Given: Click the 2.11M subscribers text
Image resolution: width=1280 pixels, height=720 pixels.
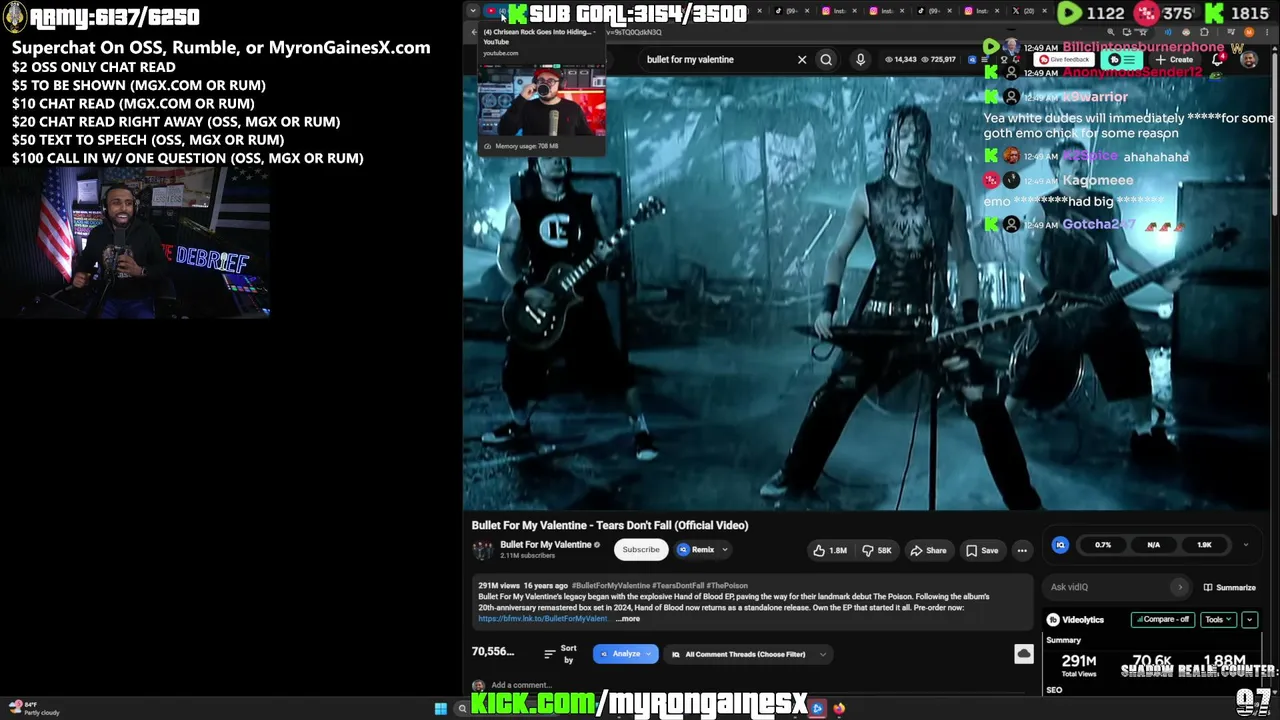Looking at the screenshot, I should click(527, 556).
